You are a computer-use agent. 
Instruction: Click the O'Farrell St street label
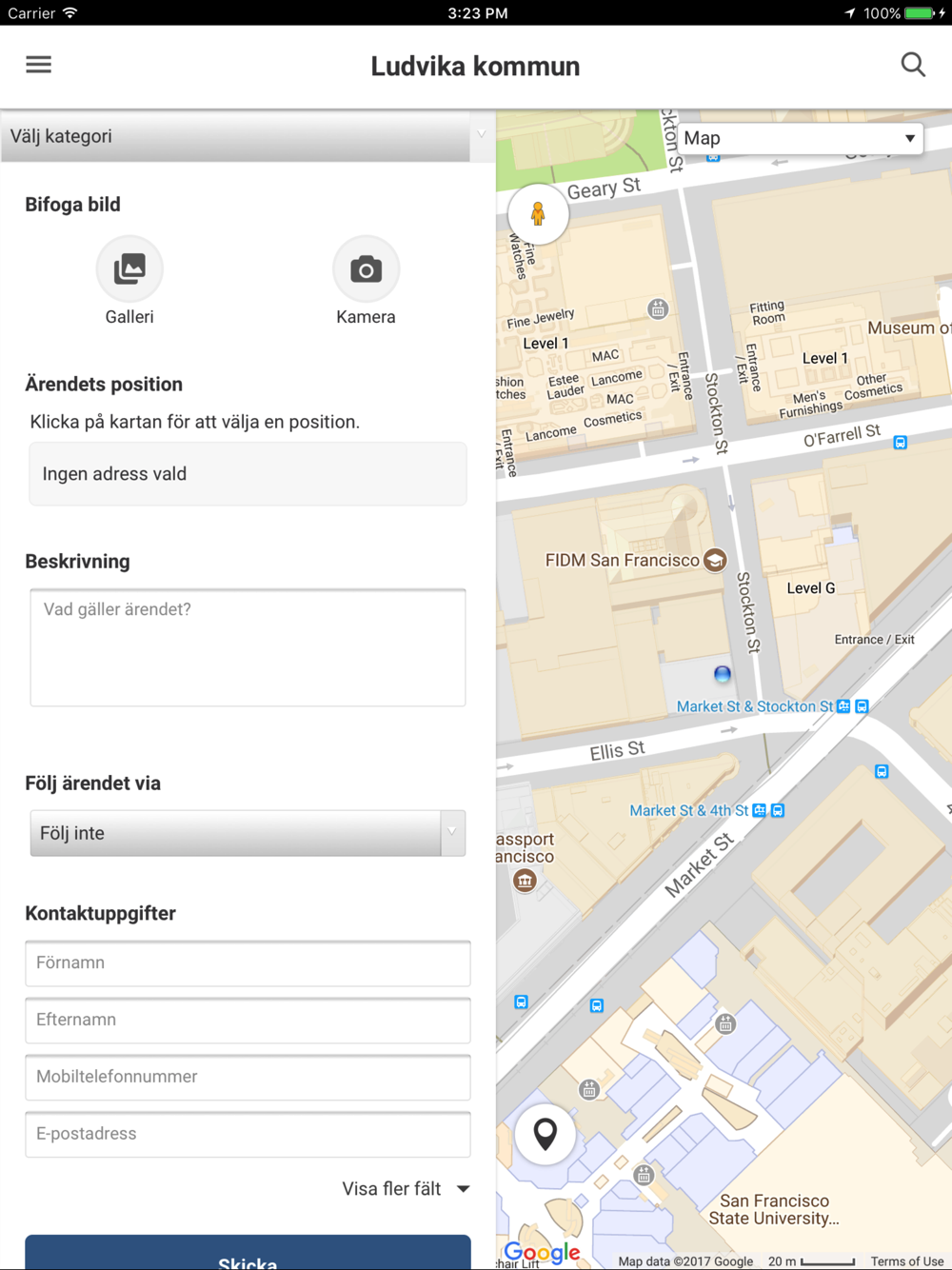point(843,436)
